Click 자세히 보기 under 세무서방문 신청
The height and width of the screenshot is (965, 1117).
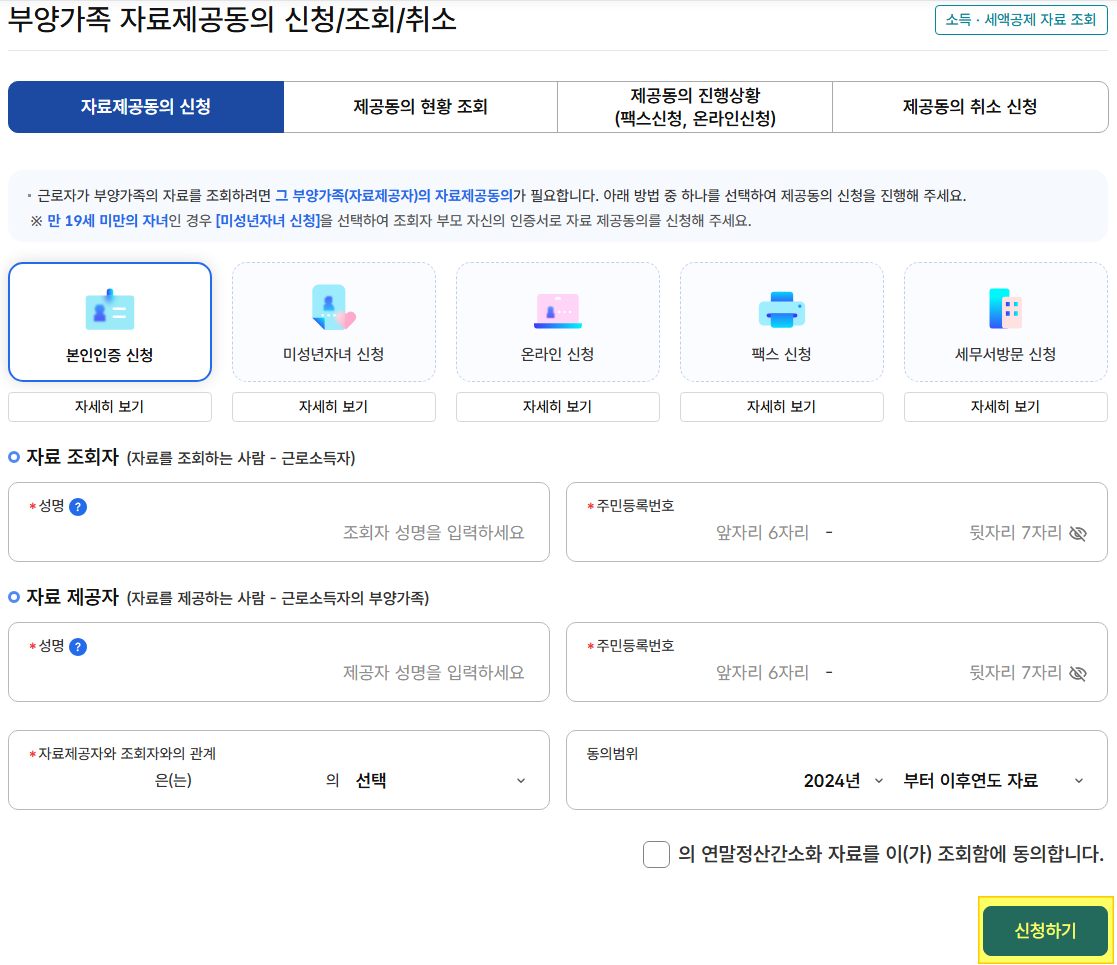1005,407
